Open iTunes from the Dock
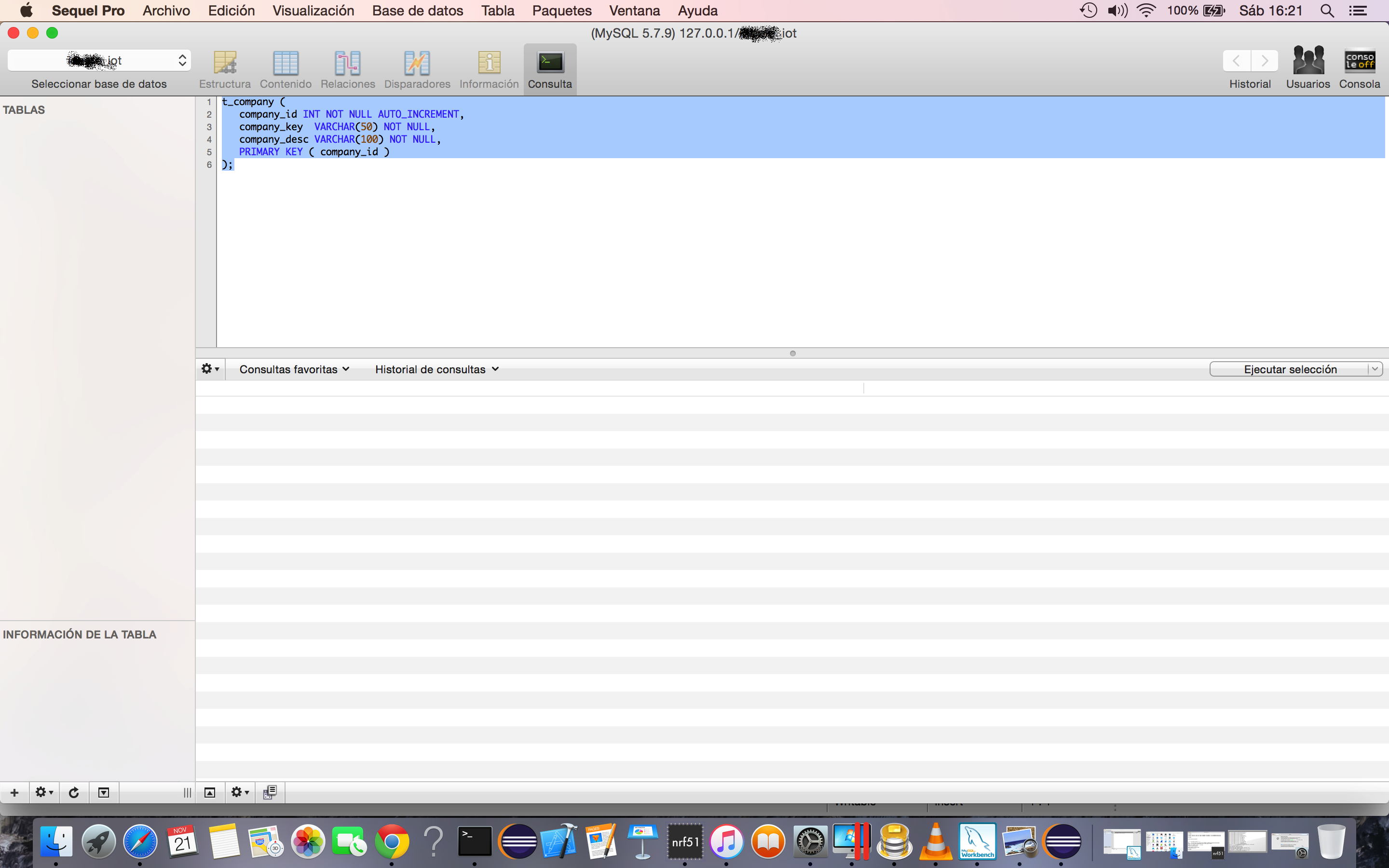This screenshot has height=868, width=1389. [x=726, y=841]
